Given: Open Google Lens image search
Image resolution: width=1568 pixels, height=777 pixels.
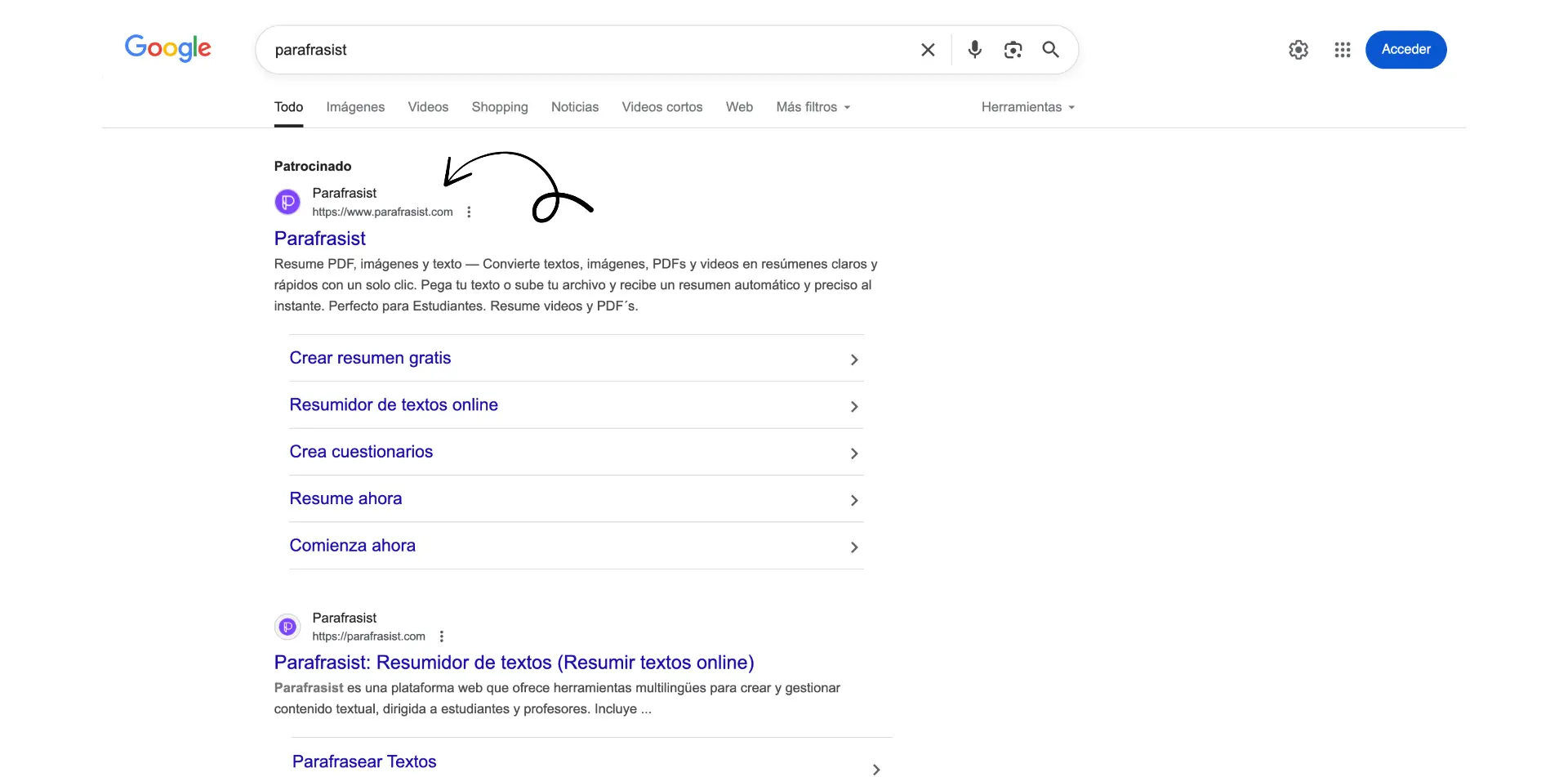Looking at the screenshot, I should point(1013,50).
